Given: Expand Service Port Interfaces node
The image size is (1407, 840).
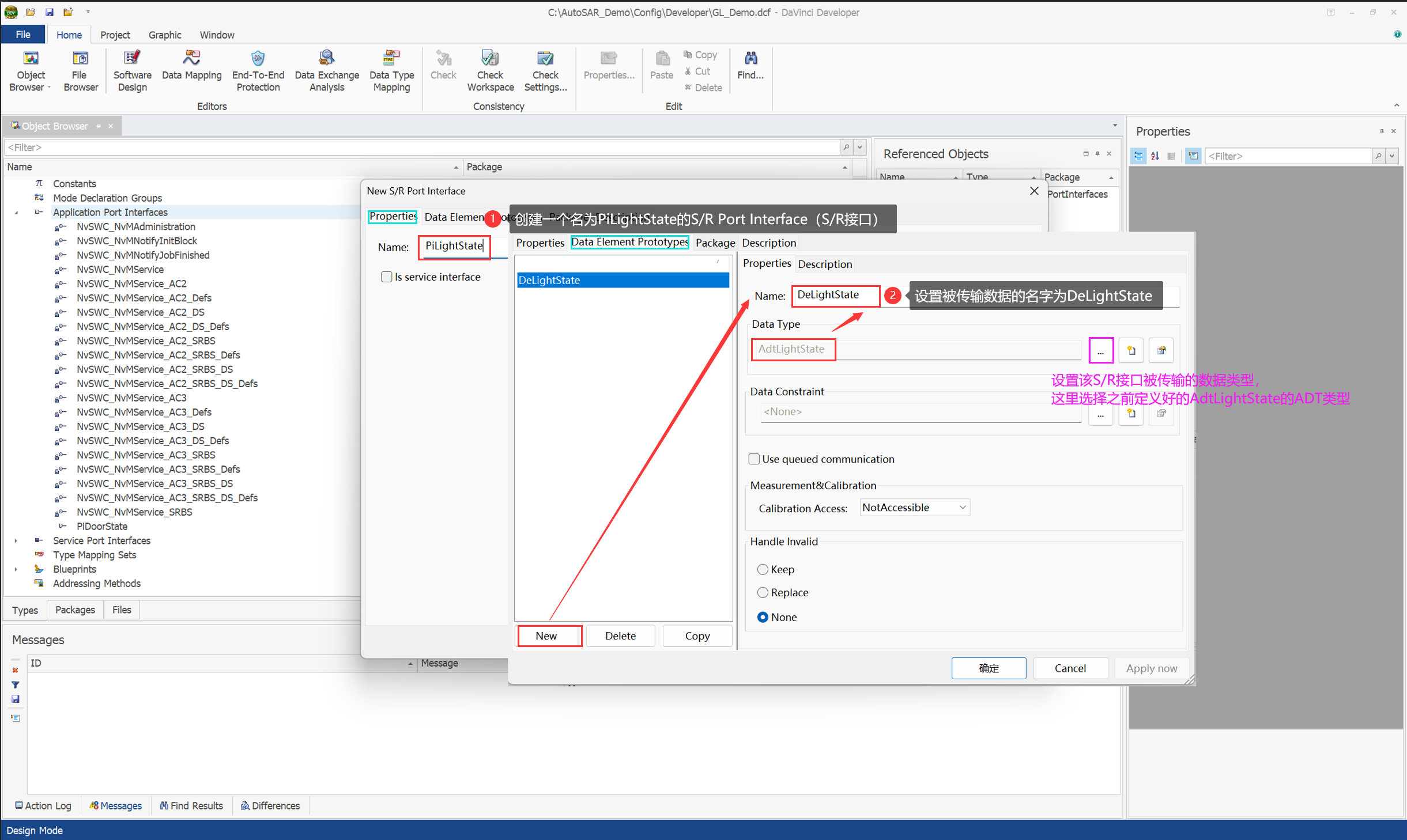Looking at the screenshot, I should pos(16,541).
